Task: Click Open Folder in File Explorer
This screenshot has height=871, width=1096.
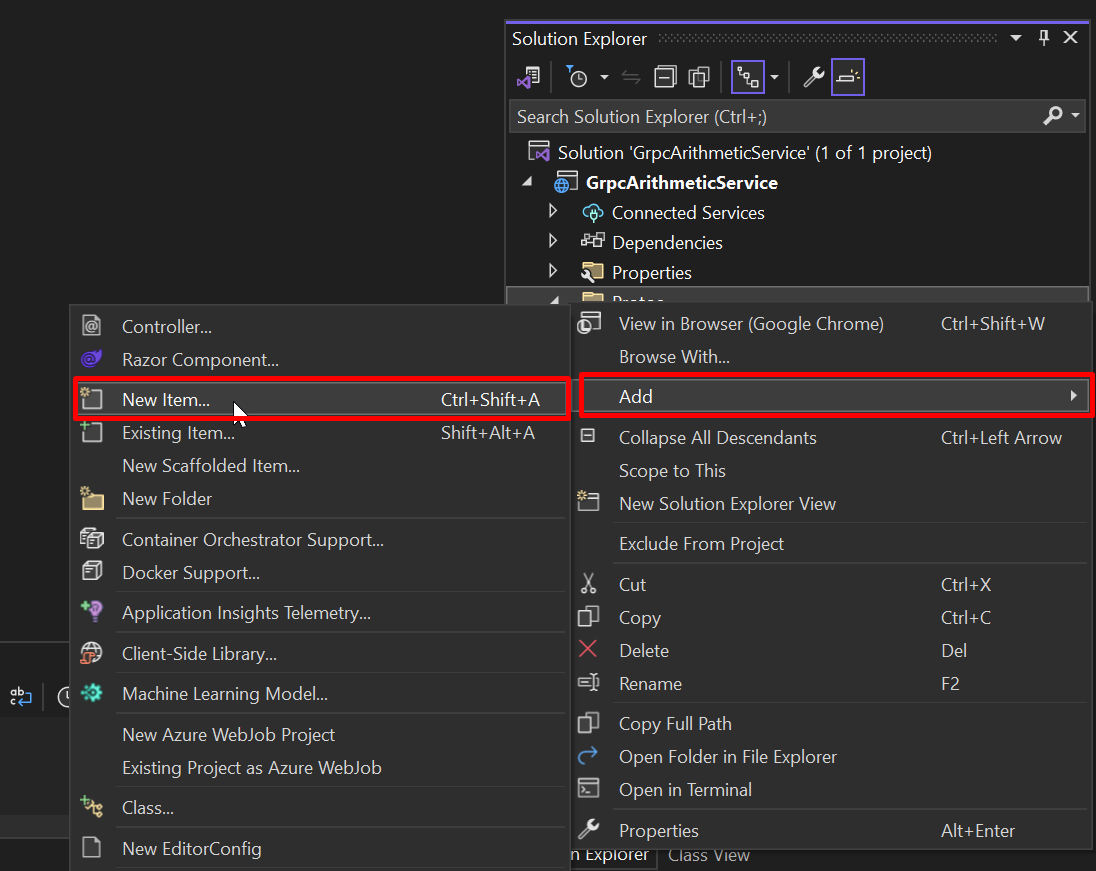Action: coord(728,757)
